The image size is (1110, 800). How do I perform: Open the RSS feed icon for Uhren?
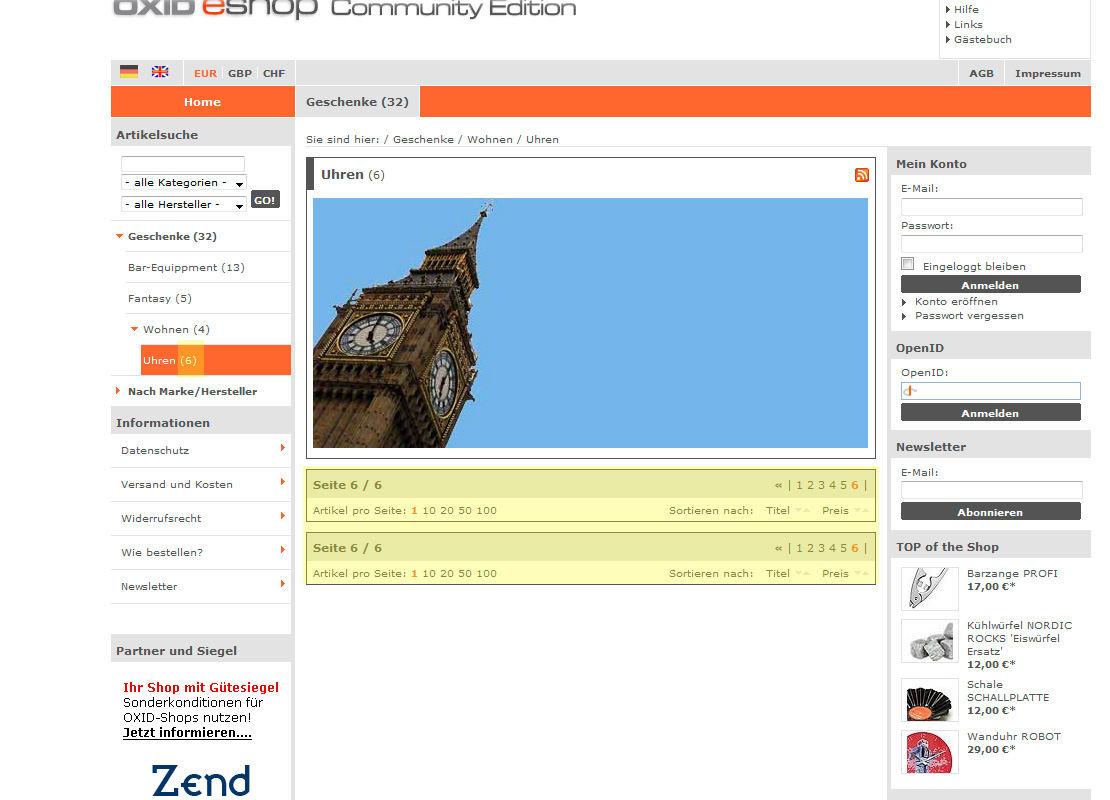[861, 175]
